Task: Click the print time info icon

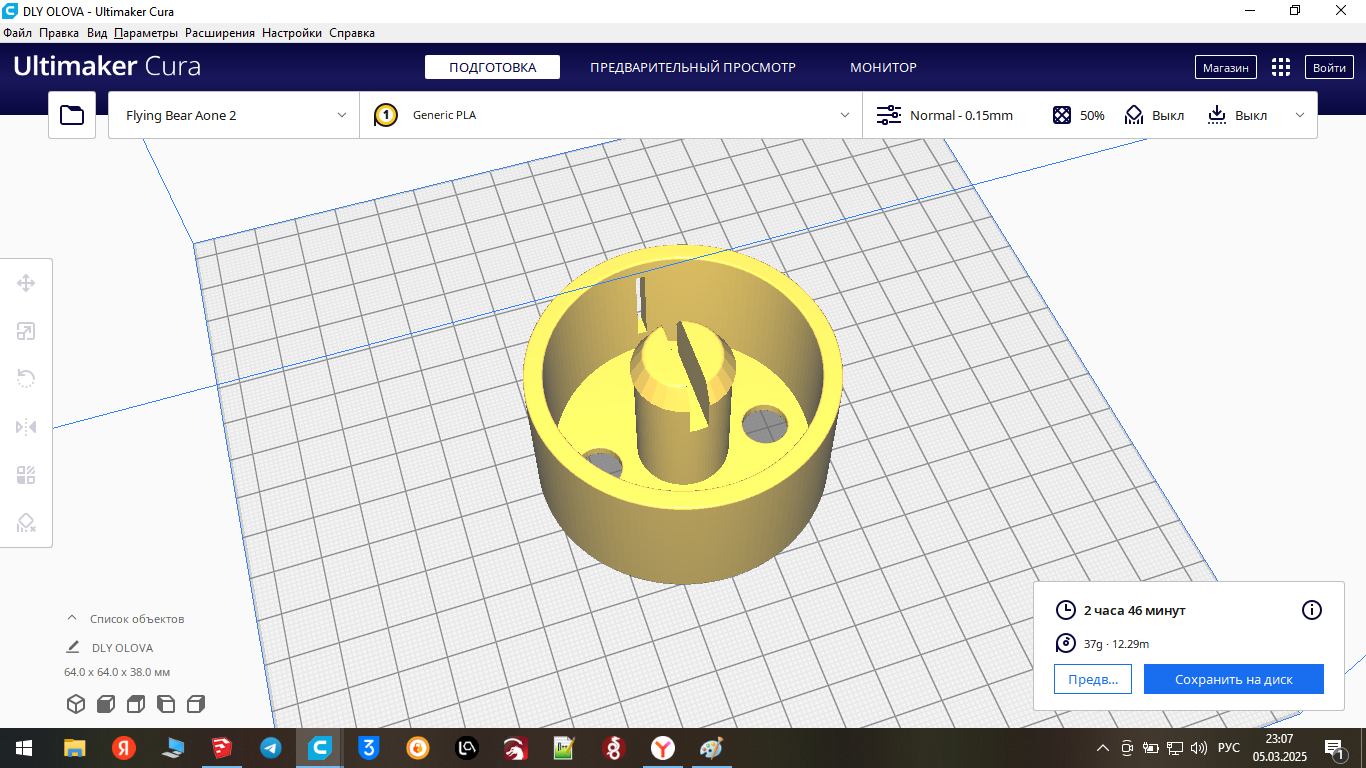Action: (1312, 610)
